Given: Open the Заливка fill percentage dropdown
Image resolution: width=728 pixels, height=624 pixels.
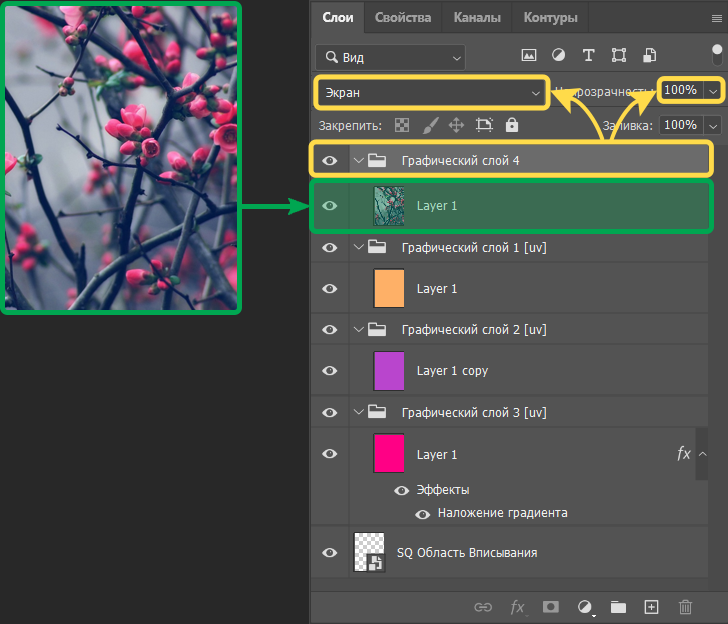Looking at the screenshot, I should (713, 125).
